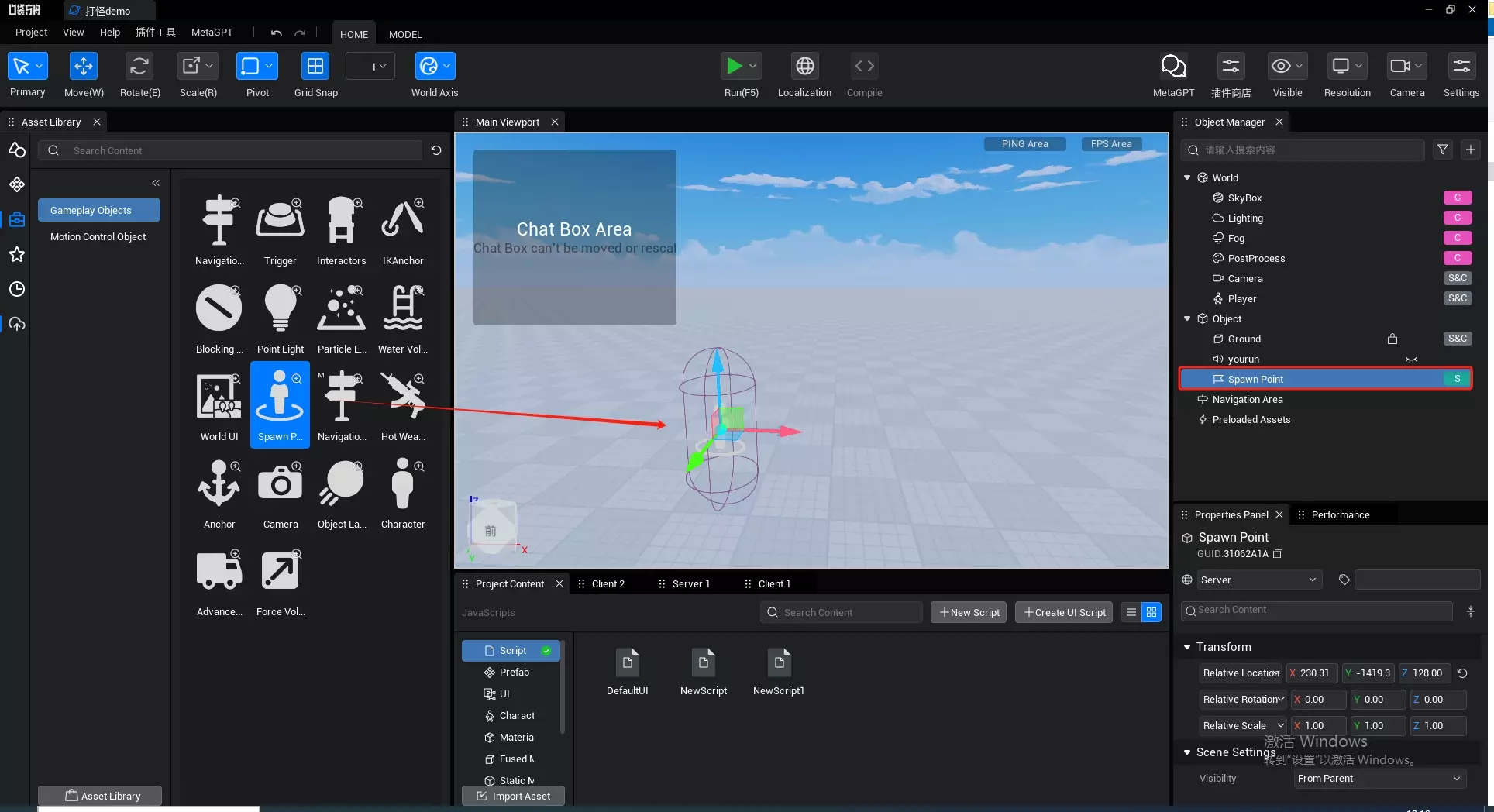1494x812 pixels.
Task: Switch to the Performance tab
Action: coord(1340,514)
